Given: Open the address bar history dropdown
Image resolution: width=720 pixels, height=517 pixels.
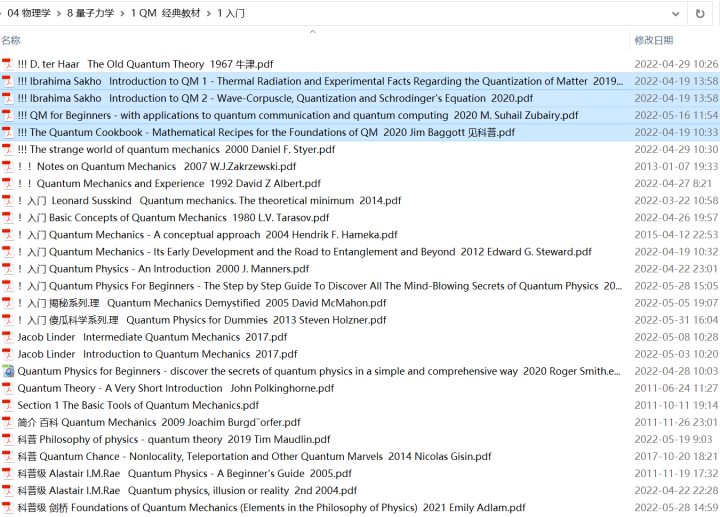Looking at the screenshot, I should click(675, 14).
